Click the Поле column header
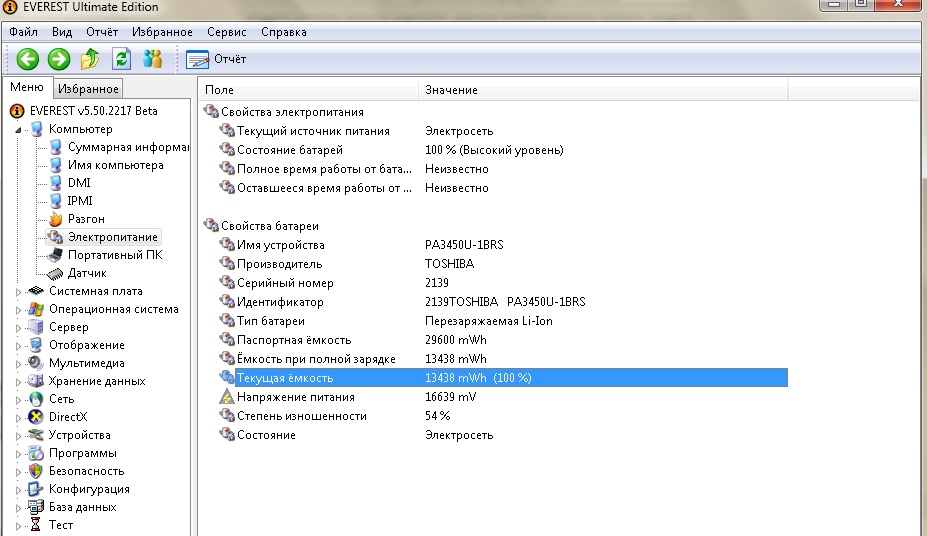927x536 pixels. pyautogui.click(x=308, y=90)
